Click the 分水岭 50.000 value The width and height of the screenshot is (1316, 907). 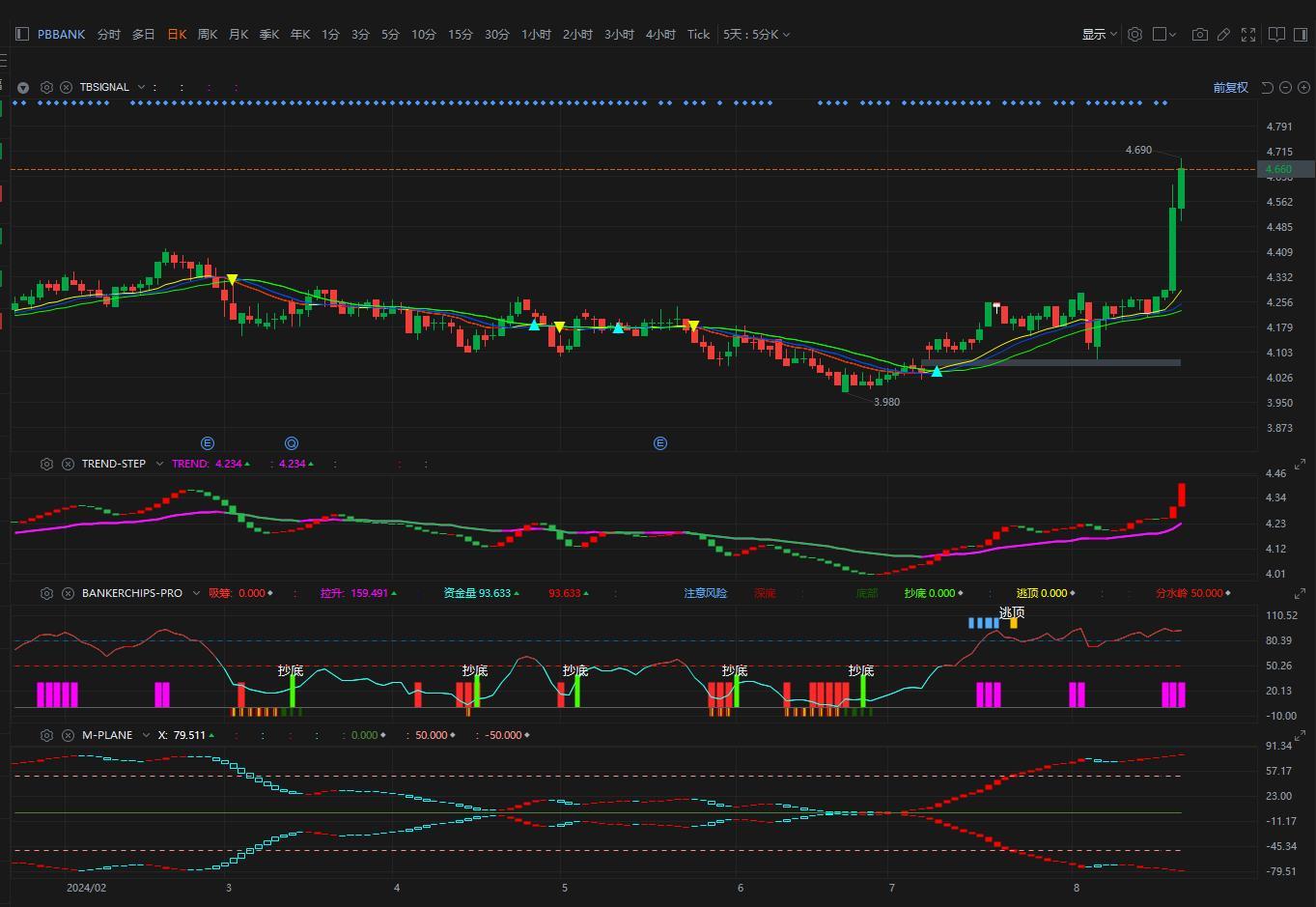[1193, 593]
